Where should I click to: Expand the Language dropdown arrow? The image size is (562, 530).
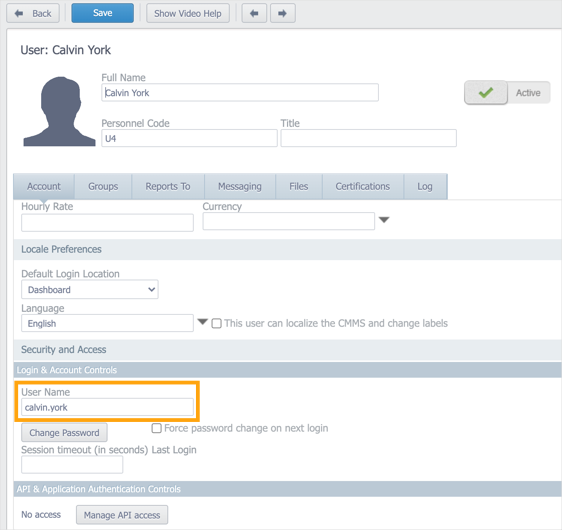tap(203, 322)
